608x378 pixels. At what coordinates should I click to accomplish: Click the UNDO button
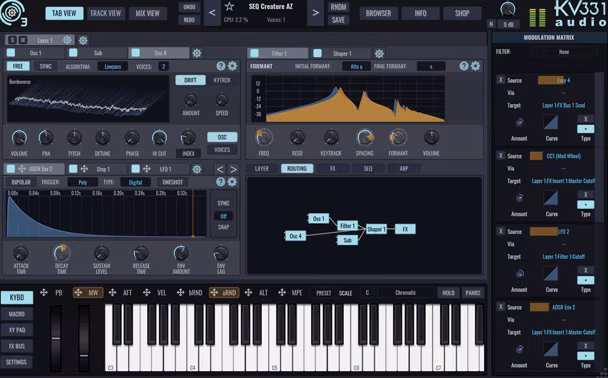(x=189, y=7)
